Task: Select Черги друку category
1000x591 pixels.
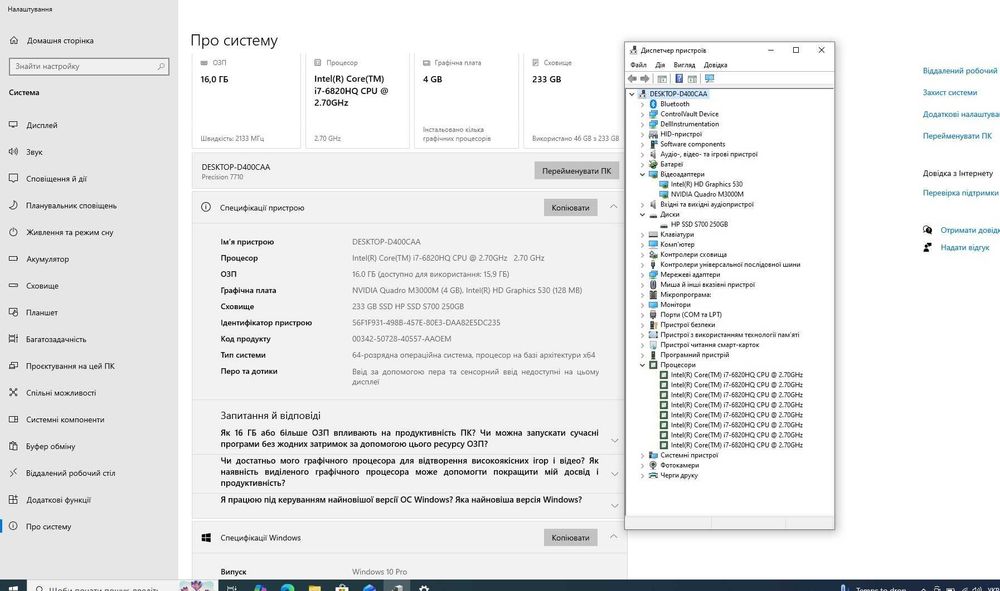Action: point(679,475)
